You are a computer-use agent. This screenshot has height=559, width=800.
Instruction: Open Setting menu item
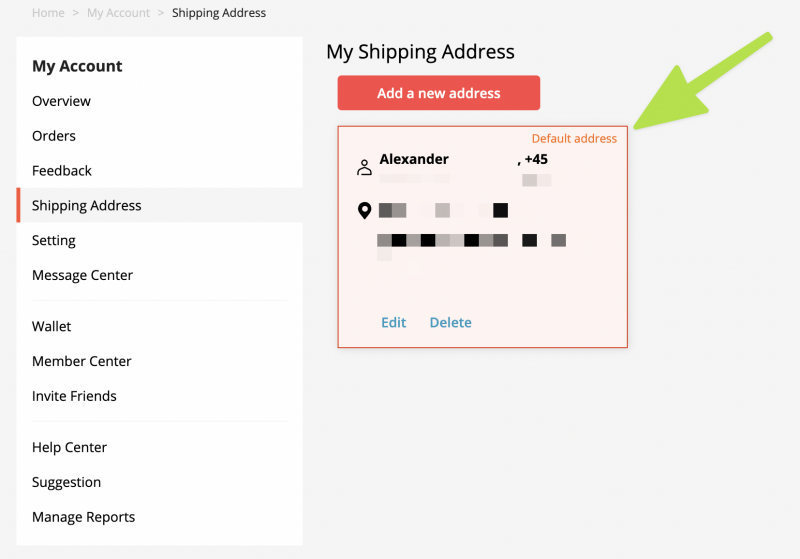(54, 240)
